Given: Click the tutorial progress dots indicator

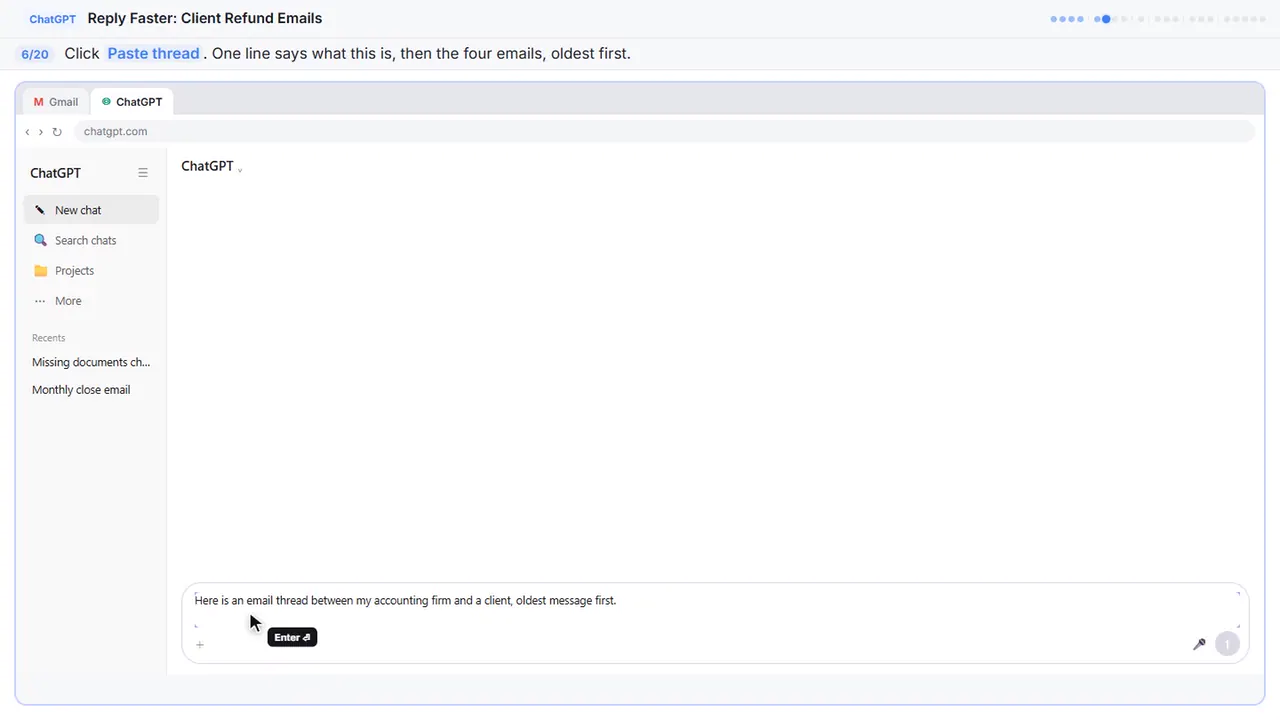Looking at the screenshot, I should [x=1158, y=19].
